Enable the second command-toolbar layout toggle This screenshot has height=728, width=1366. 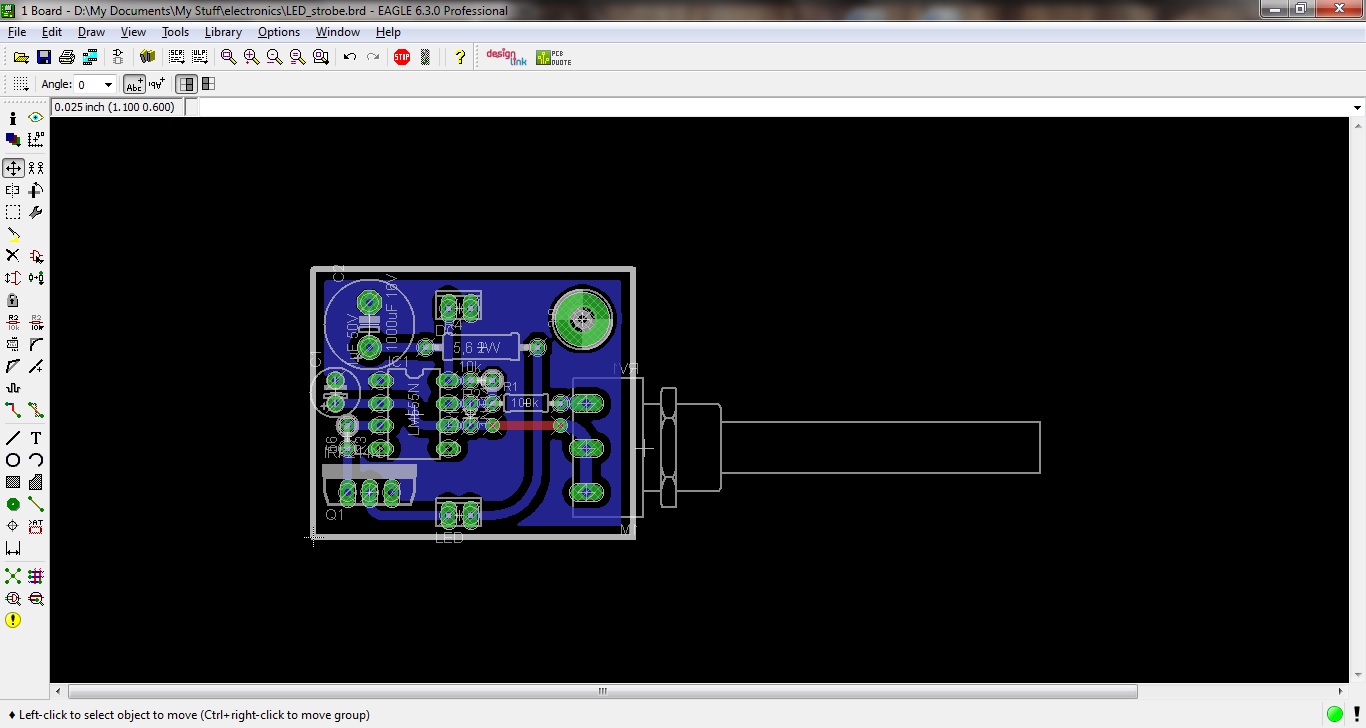coord(208,85)
